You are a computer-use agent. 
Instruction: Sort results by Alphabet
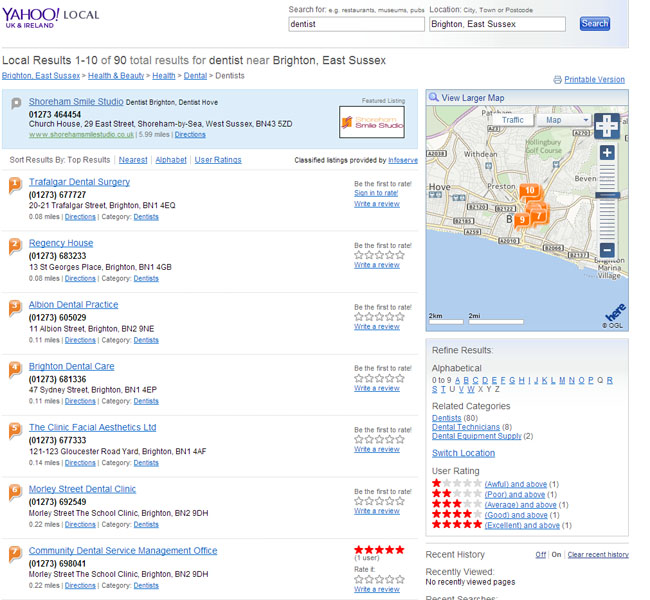pyautogui.click(x=171, y=160)
